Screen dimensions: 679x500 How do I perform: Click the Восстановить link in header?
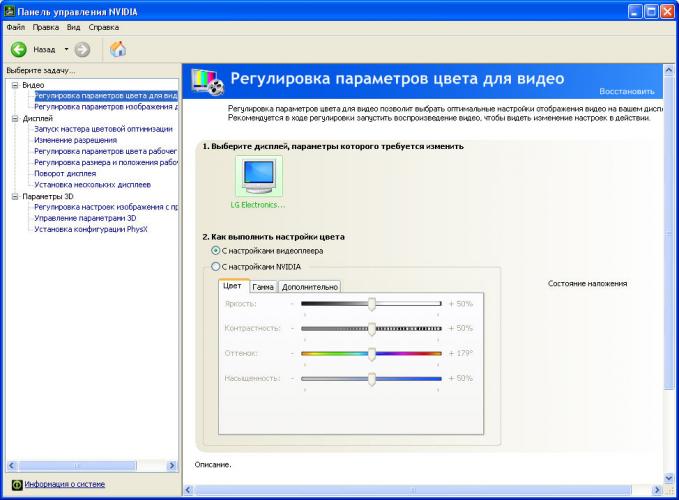pos(627,91)
